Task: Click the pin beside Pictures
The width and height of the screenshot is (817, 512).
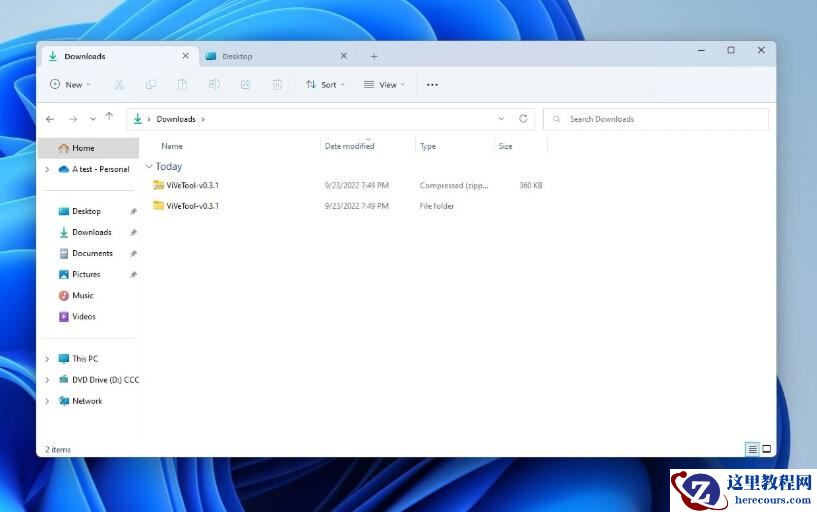Action: 133,274
